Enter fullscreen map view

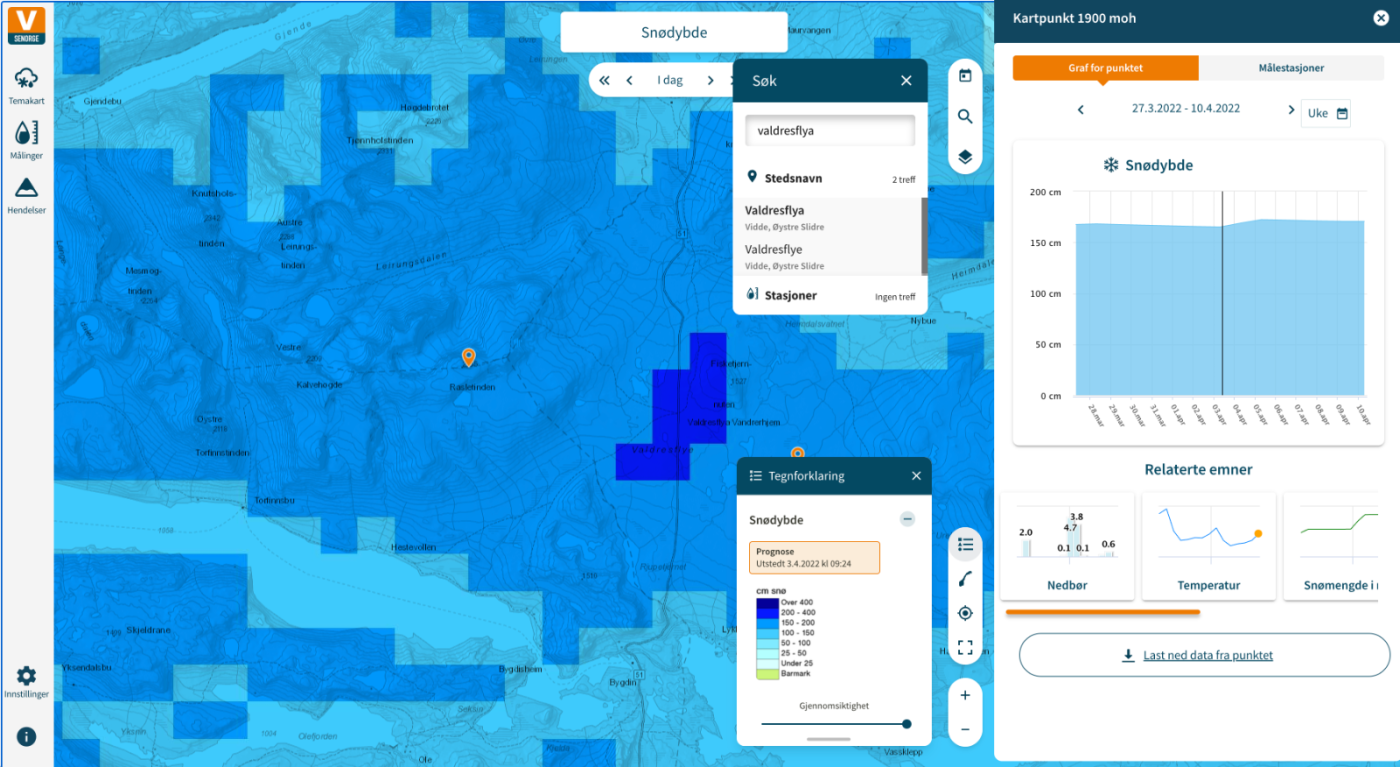click(965, 647)
